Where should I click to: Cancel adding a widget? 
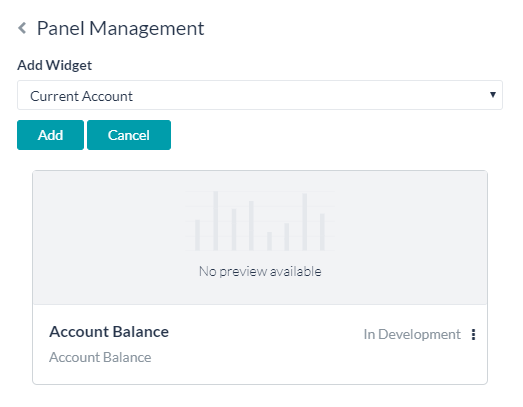(129, 135)
